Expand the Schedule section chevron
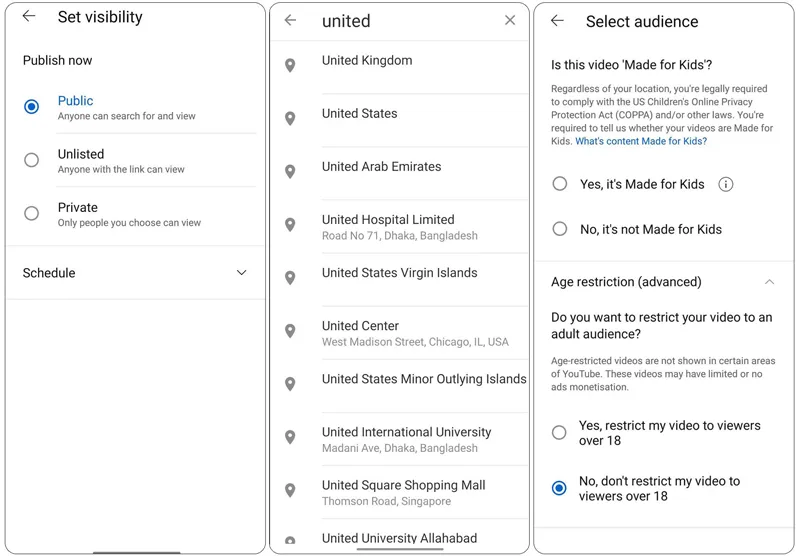The height and width of the screenshot is (556, 800). pyautogui.click(x=241, y=273)
